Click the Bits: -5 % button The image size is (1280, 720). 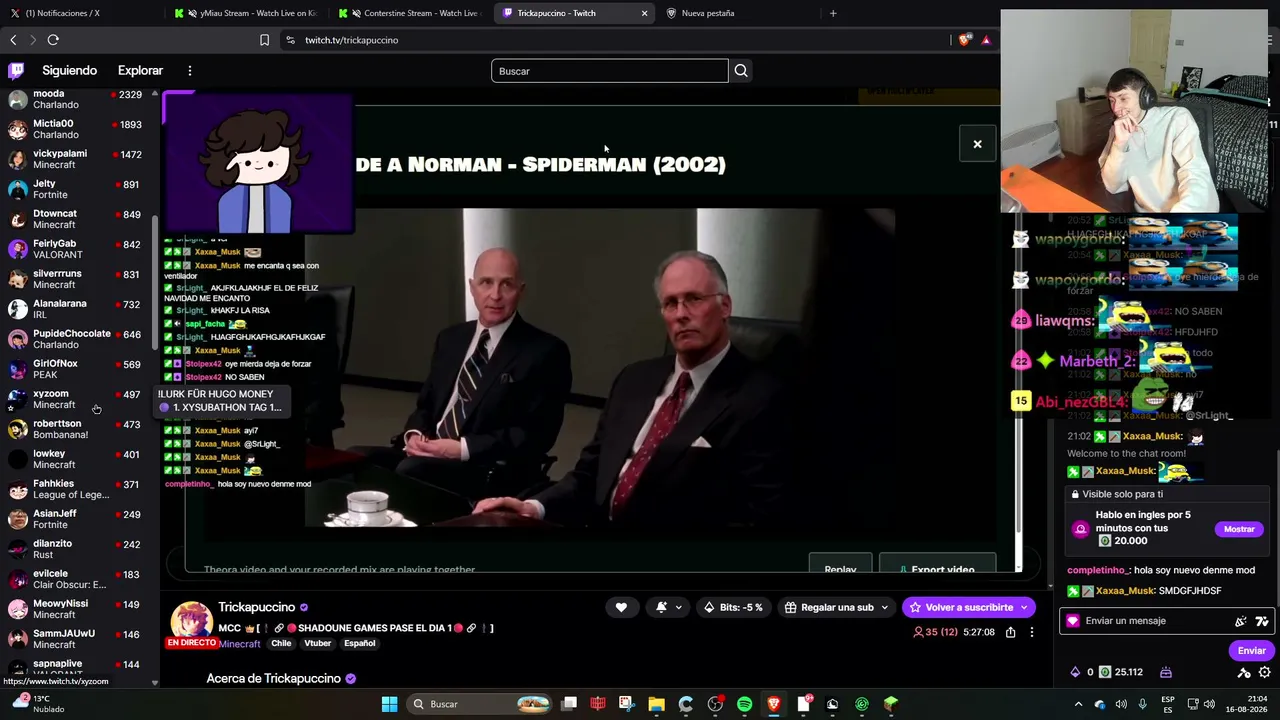pos(734,607)
